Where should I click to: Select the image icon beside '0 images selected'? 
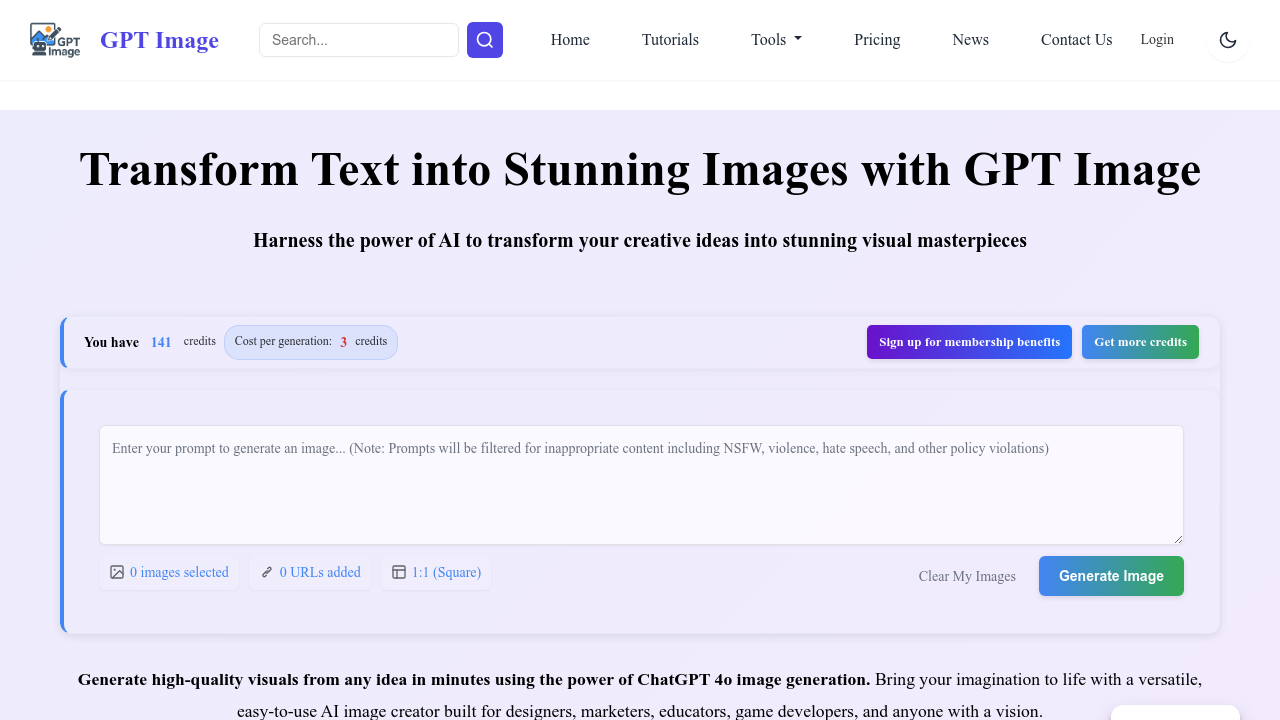click(x=116, y=572)
